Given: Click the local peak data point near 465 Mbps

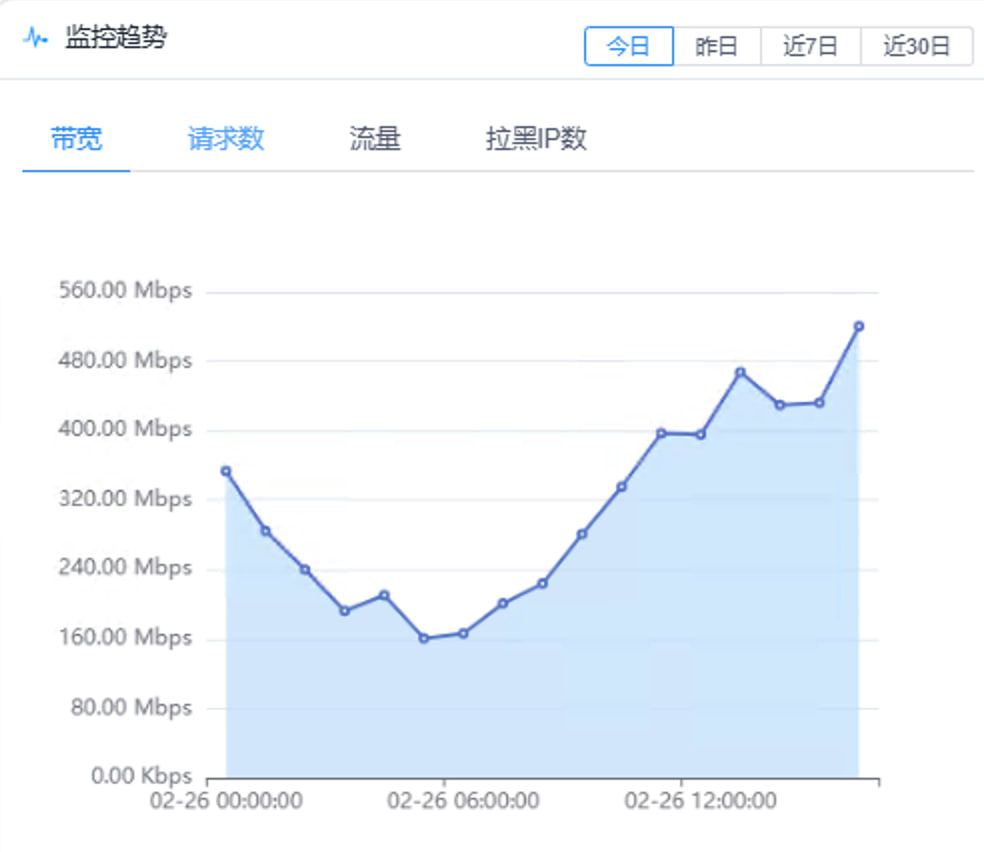Looking at the screenshot, I should [x=740, y=372].
